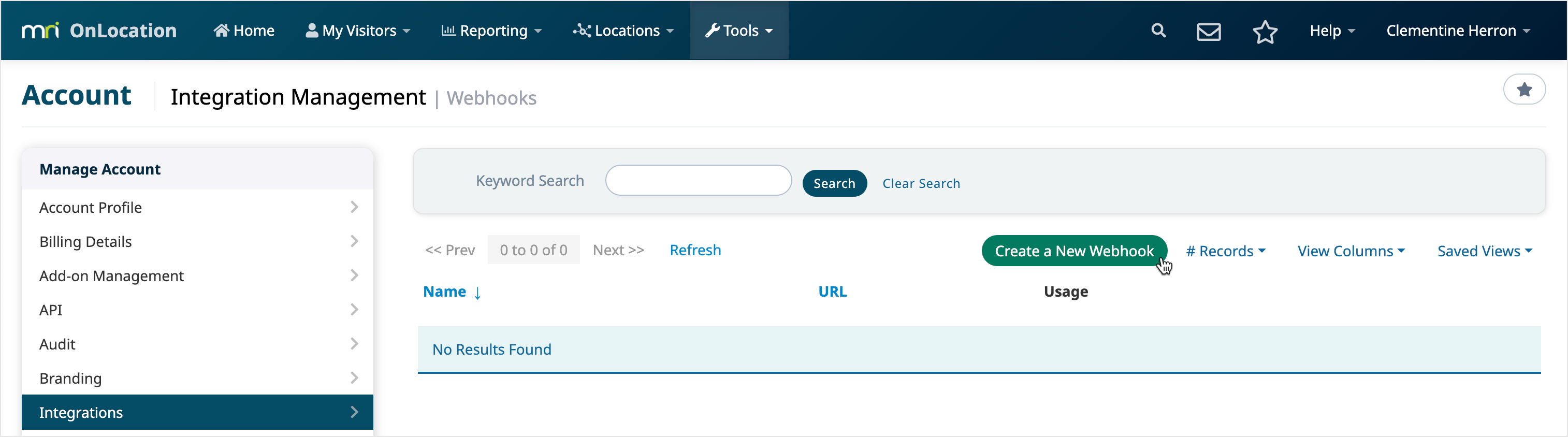Screen dimensions: 1568x437
Task: Open Billing Details in Manage Account
Action: pos(197,241)
